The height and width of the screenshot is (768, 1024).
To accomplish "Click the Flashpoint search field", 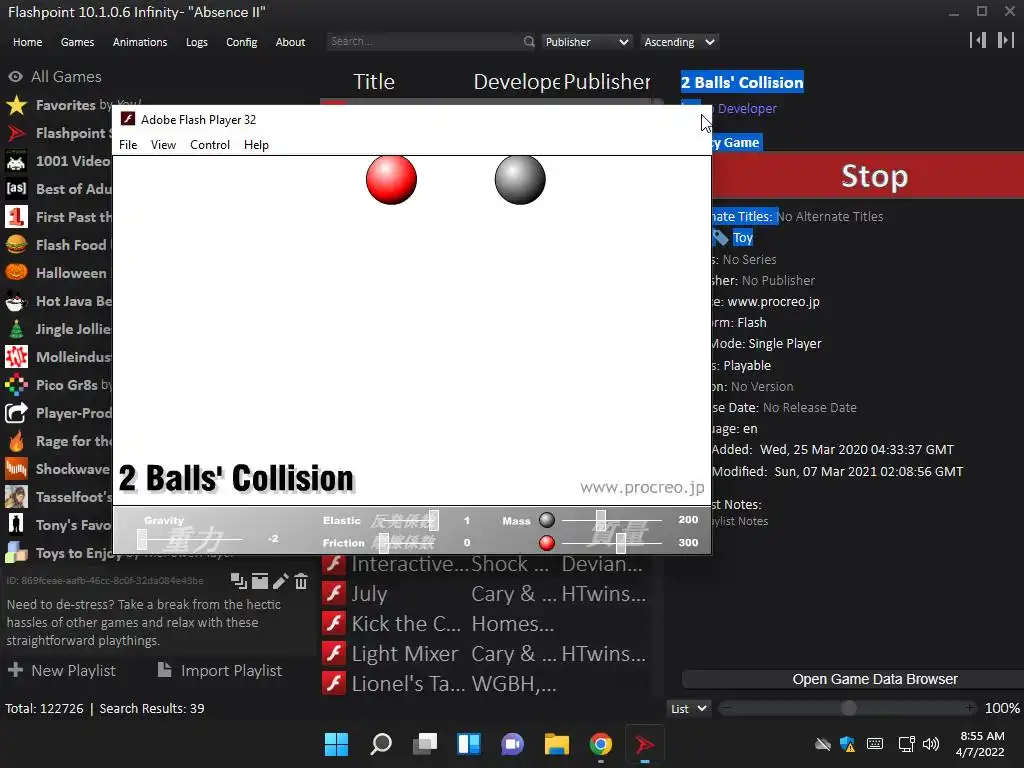I will coord(424,41).
